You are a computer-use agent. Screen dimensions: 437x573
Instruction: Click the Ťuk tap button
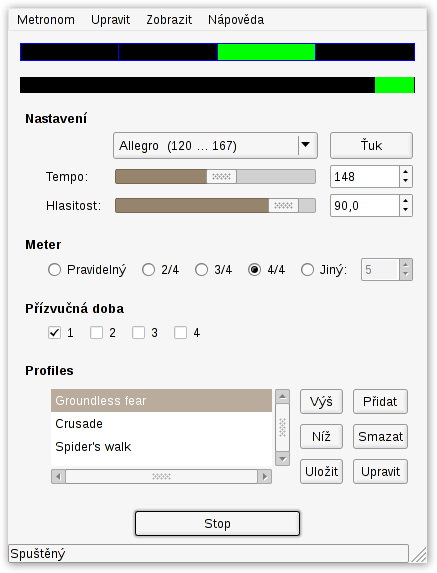pos(371,145)
